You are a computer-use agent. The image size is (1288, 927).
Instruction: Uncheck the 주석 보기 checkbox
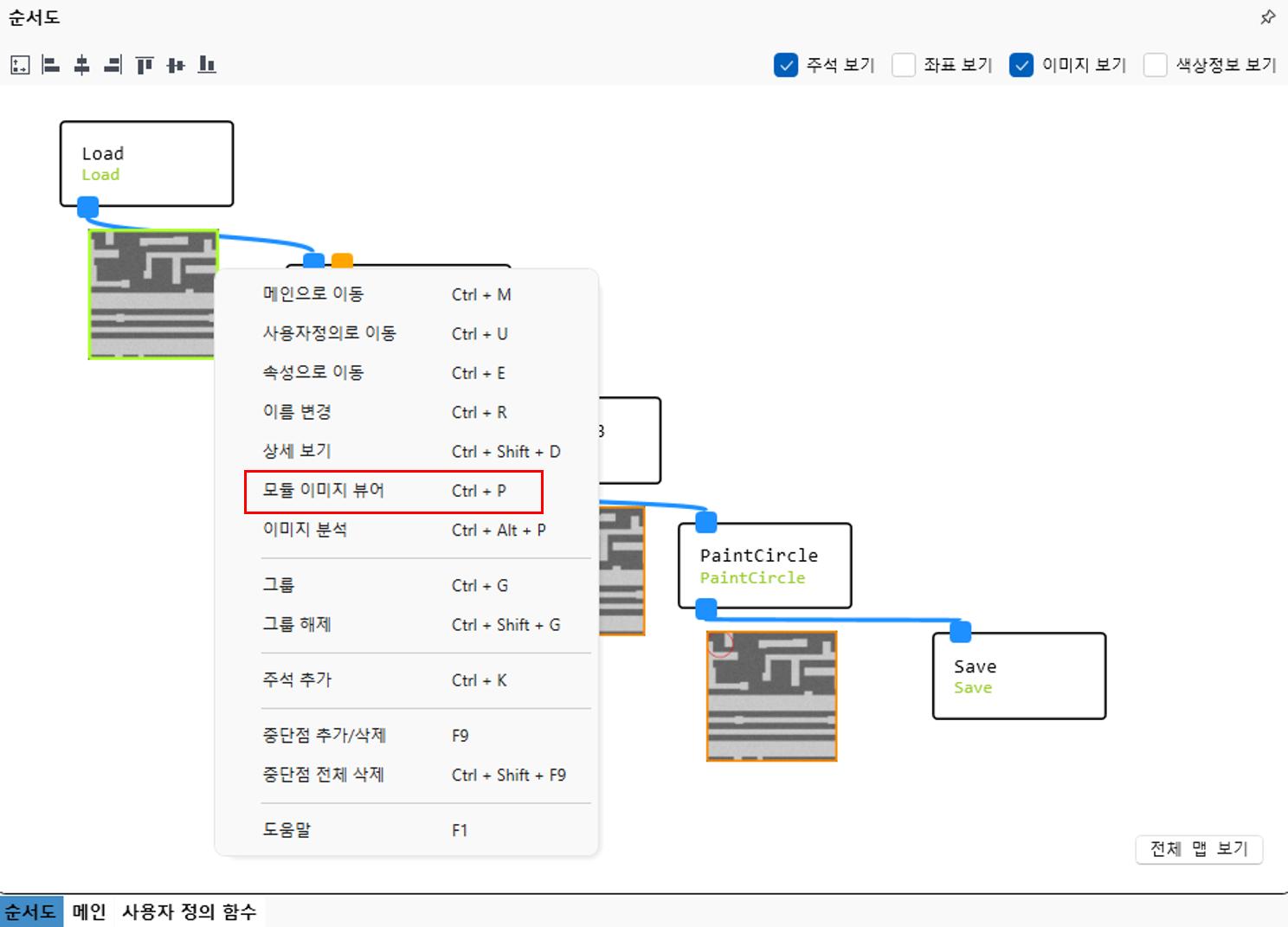click(786, 65)
